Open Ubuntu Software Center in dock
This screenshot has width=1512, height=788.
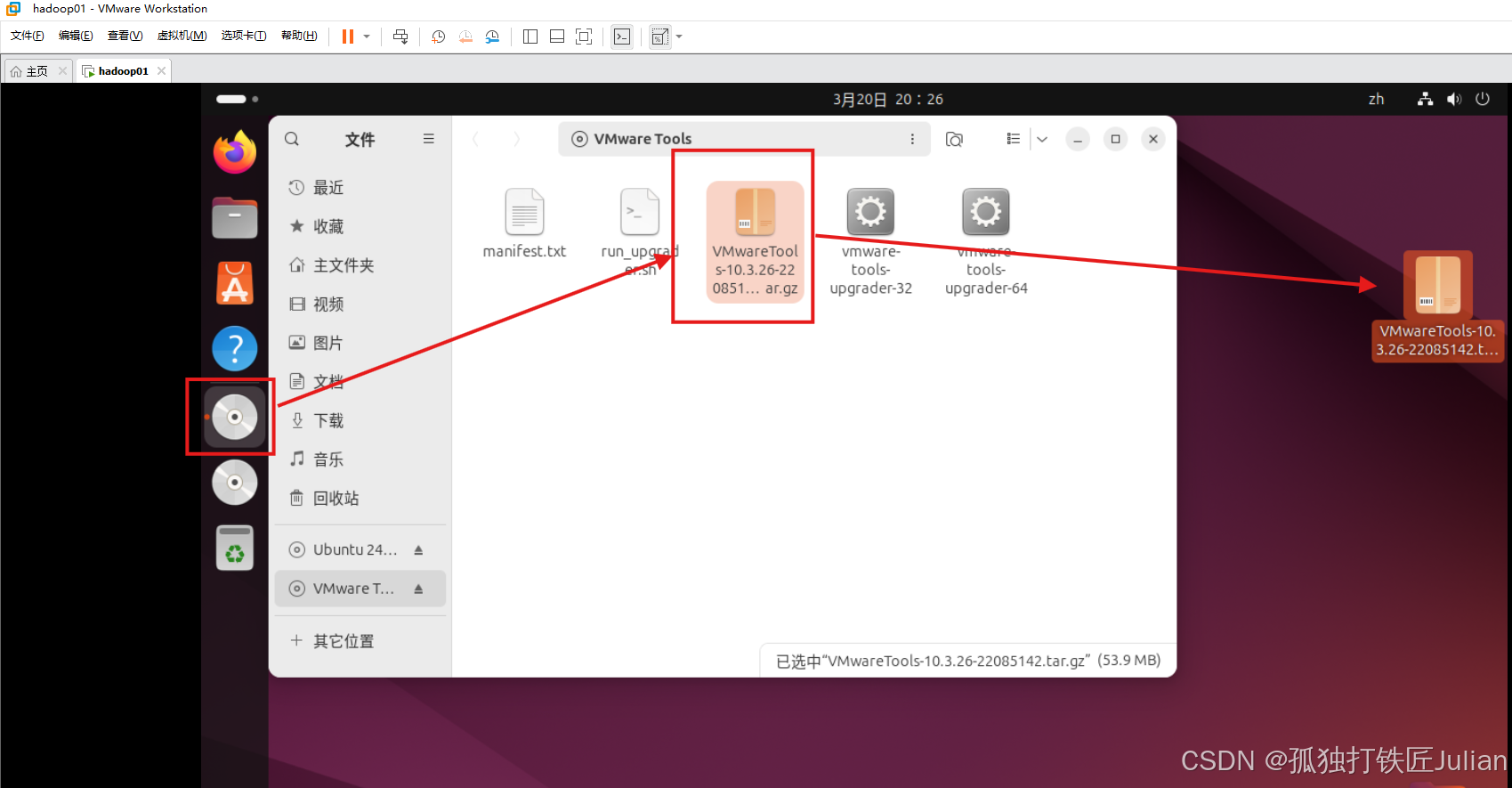click(x=235, y=284)
